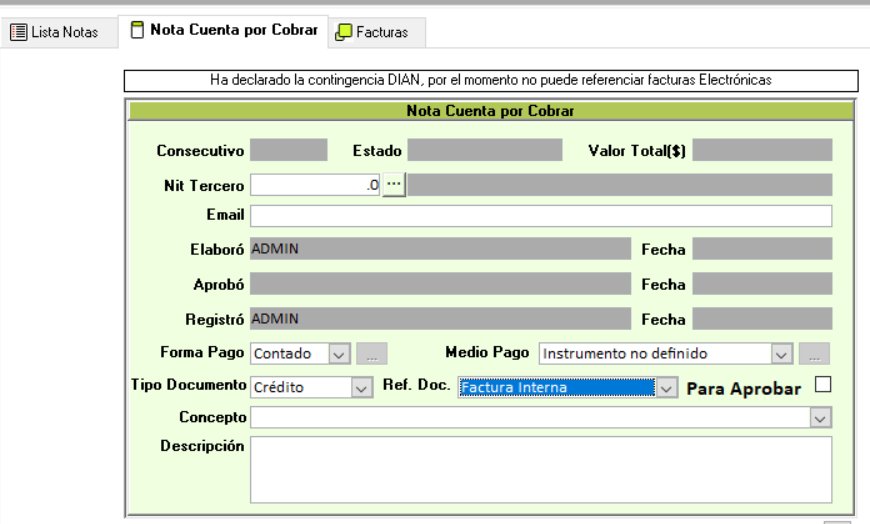This screenshot has height=524, width=870.
Task: Click the DIAN contingency notice banner
Action: [x=491, y=79]
